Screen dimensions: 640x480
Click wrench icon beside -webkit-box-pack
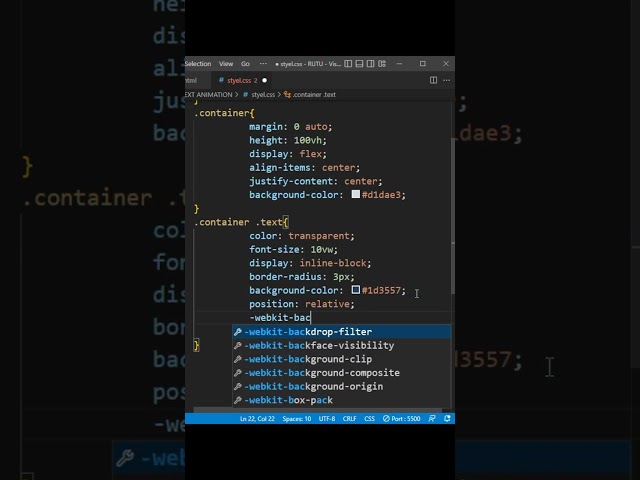pyautogui.click(x=238, y=400)
